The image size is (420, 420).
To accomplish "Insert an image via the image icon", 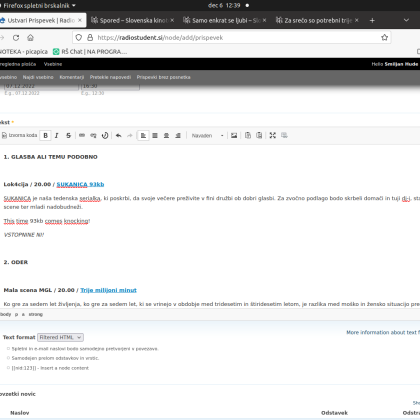I will click(234, 135).
